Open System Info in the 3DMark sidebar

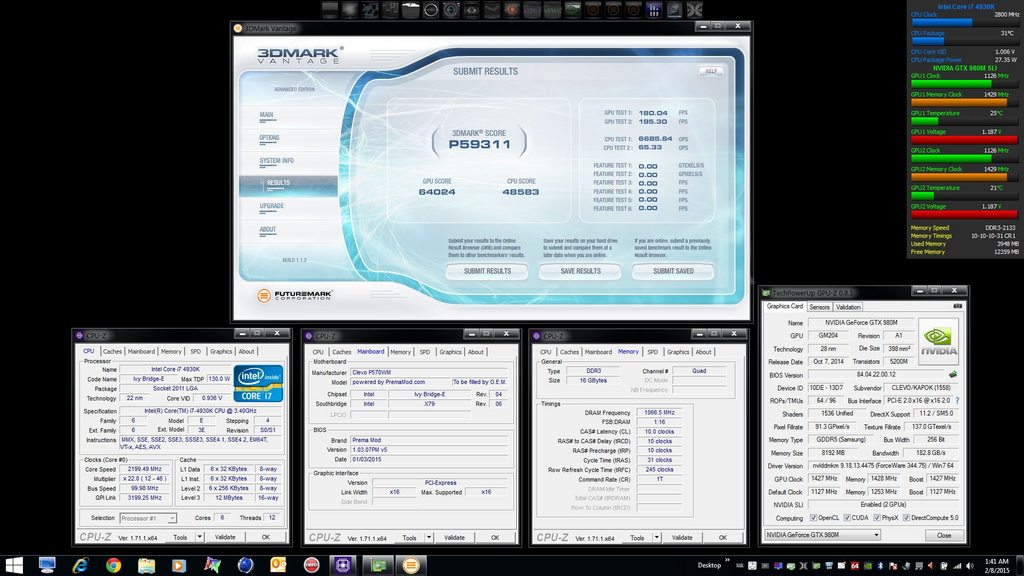coord(276,161)
